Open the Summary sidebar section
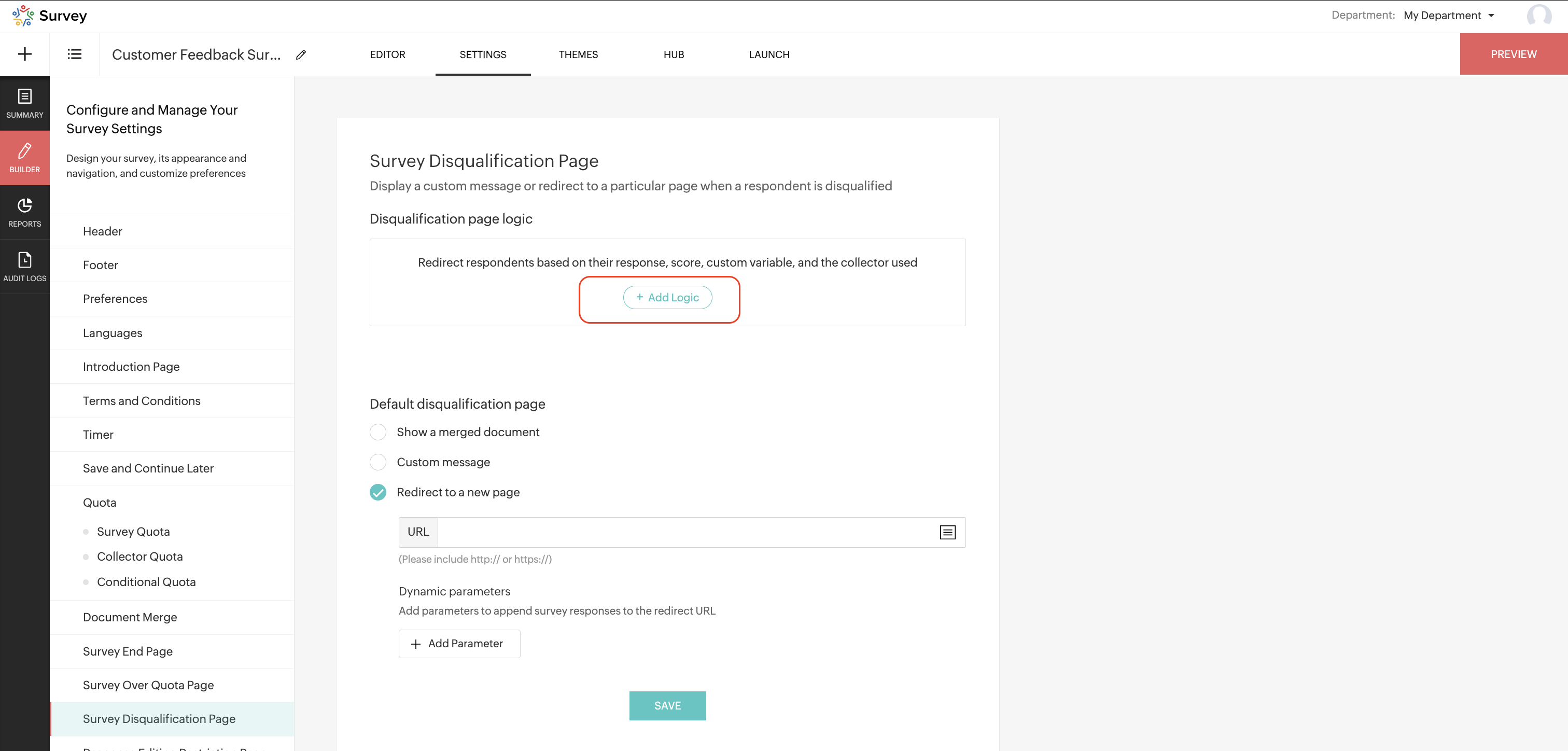 [x=25, y=103]
